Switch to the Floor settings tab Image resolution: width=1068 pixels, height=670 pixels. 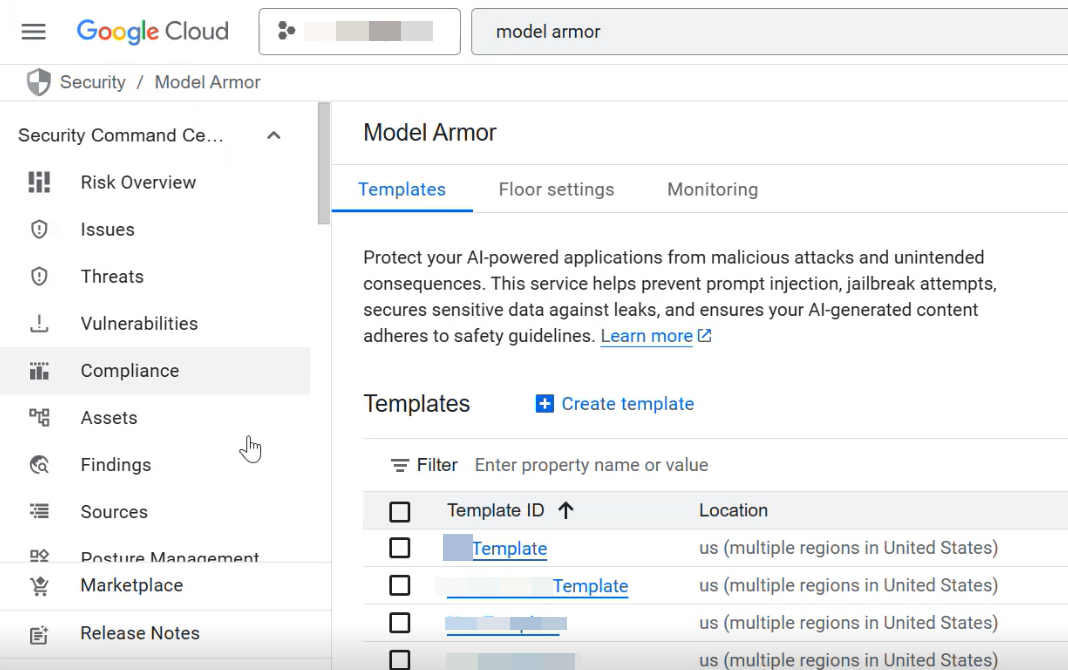[556, 189]
